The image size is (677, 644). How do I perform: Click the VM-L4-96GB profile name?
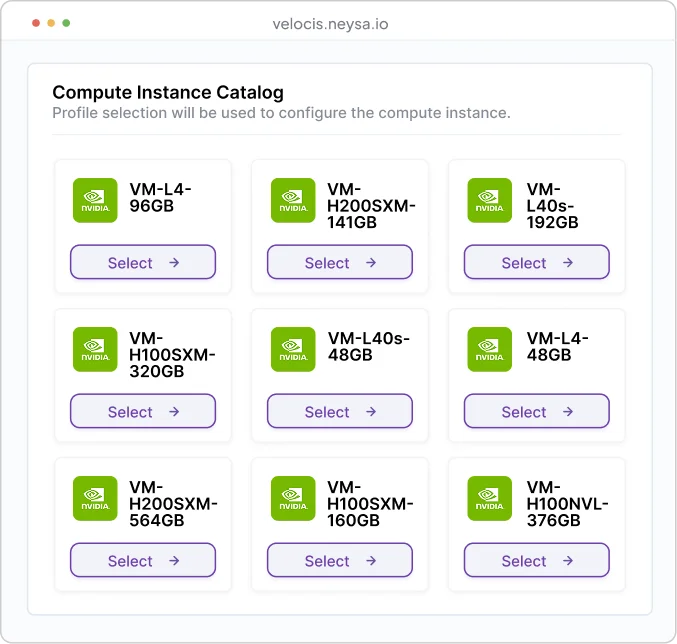point(160,197)
